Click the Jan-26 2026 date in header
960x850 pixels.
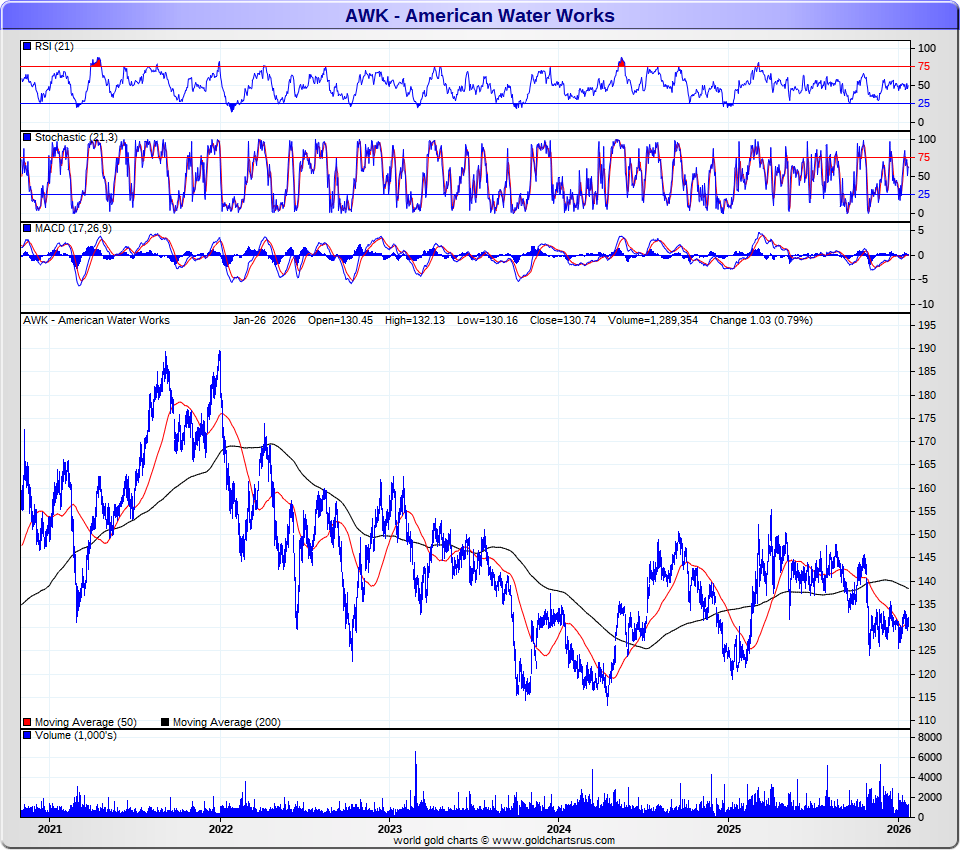coord(264,320)
